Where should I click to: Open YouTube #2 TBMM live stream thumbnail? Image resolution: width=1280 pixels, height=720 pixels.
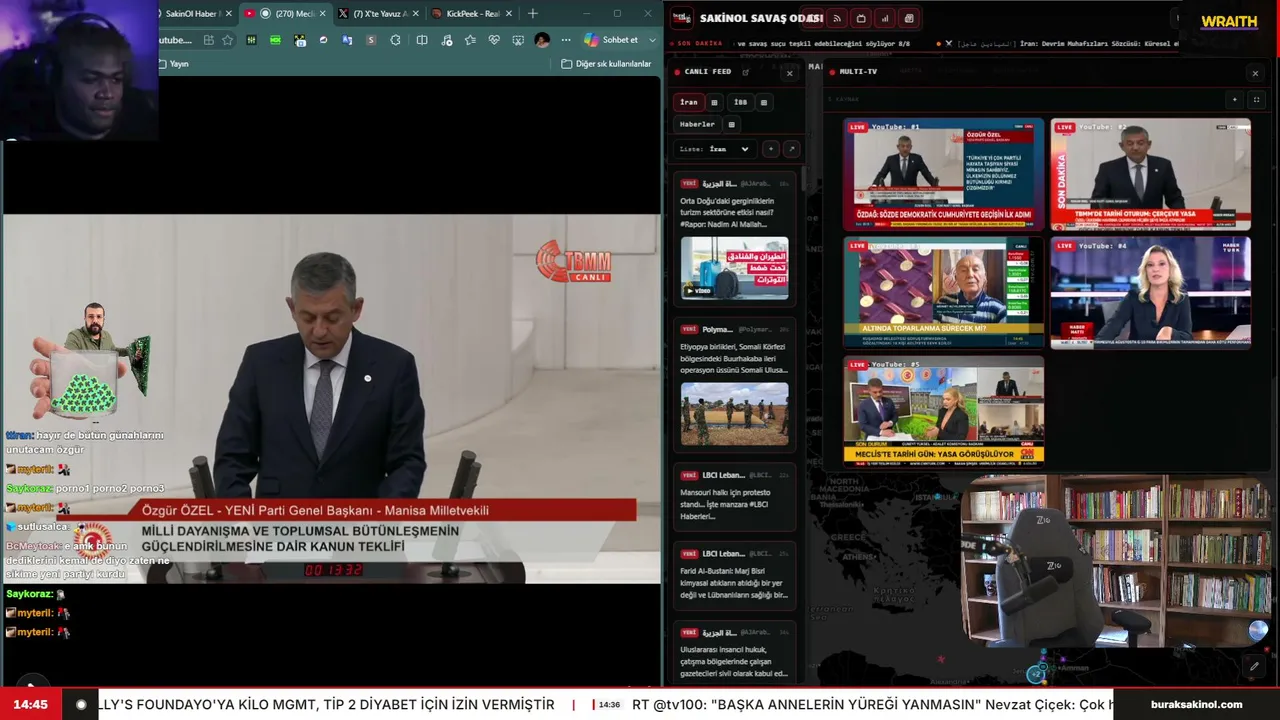tap(1150, 175)
